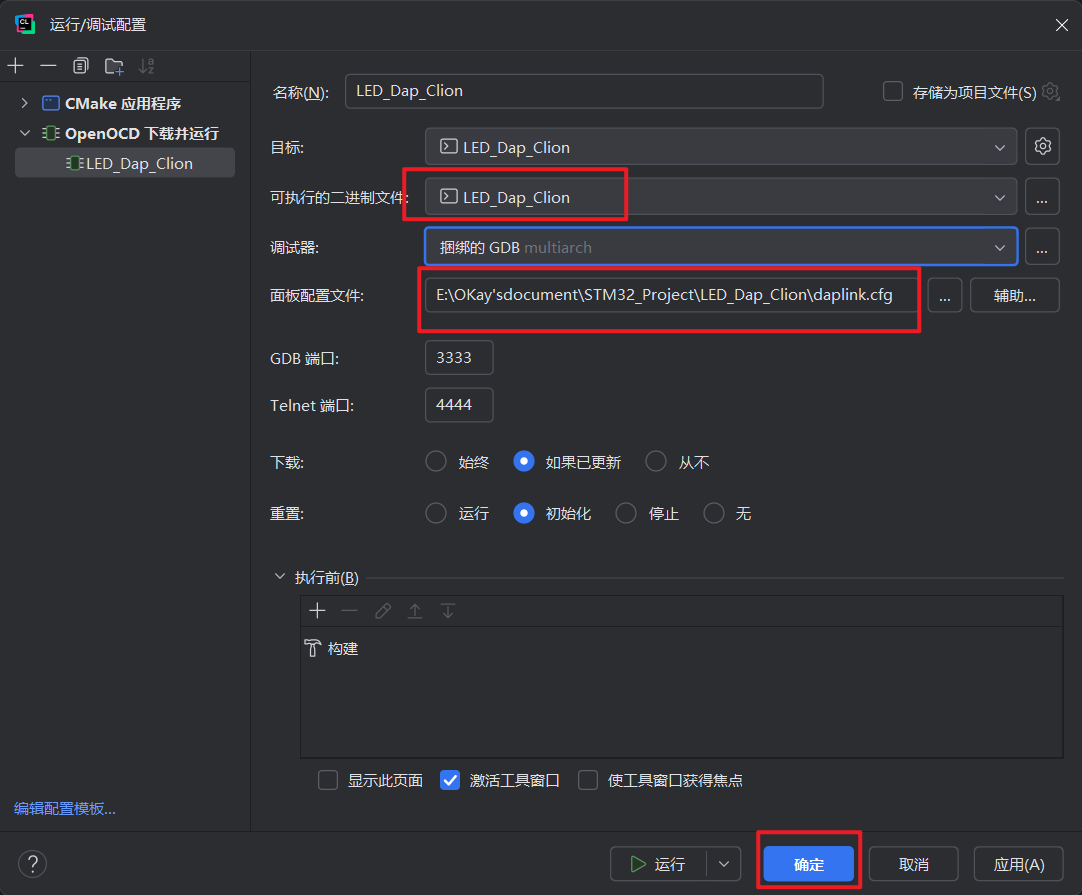Image resolution: width=1082 pixels, height=895 pixels.
Task: Copy the selected configuration
Action: click(x=81, y=66)
